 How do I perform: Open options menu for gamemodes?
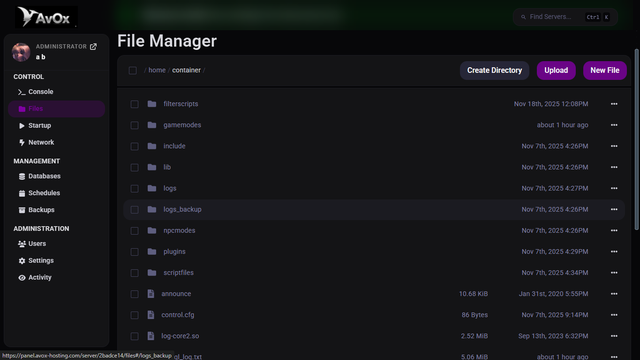[614, 125]
